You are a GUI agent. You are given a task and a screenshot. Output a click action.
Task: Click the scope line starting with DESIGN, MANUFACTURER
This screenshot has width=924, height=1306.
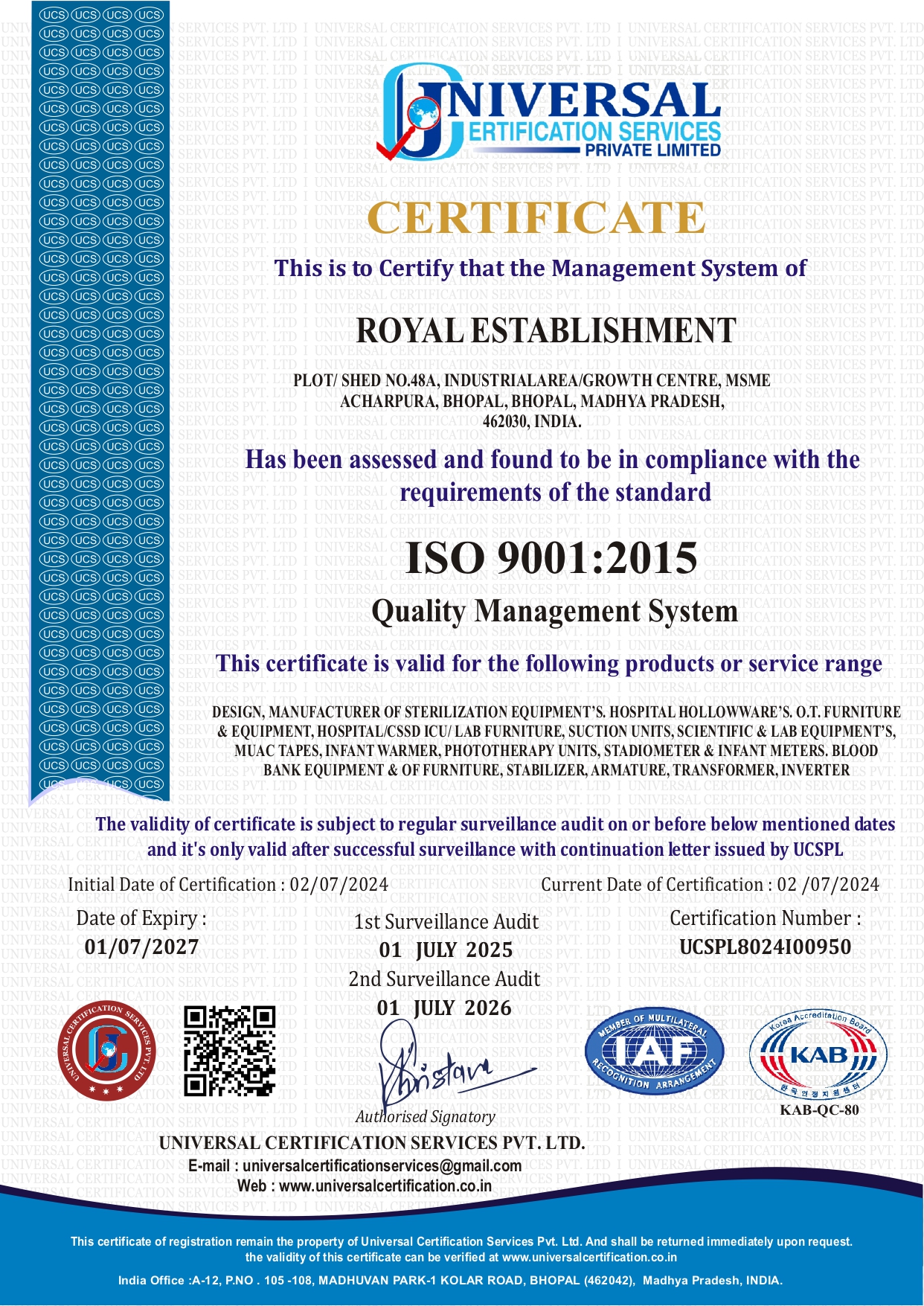tap(556, 712)
